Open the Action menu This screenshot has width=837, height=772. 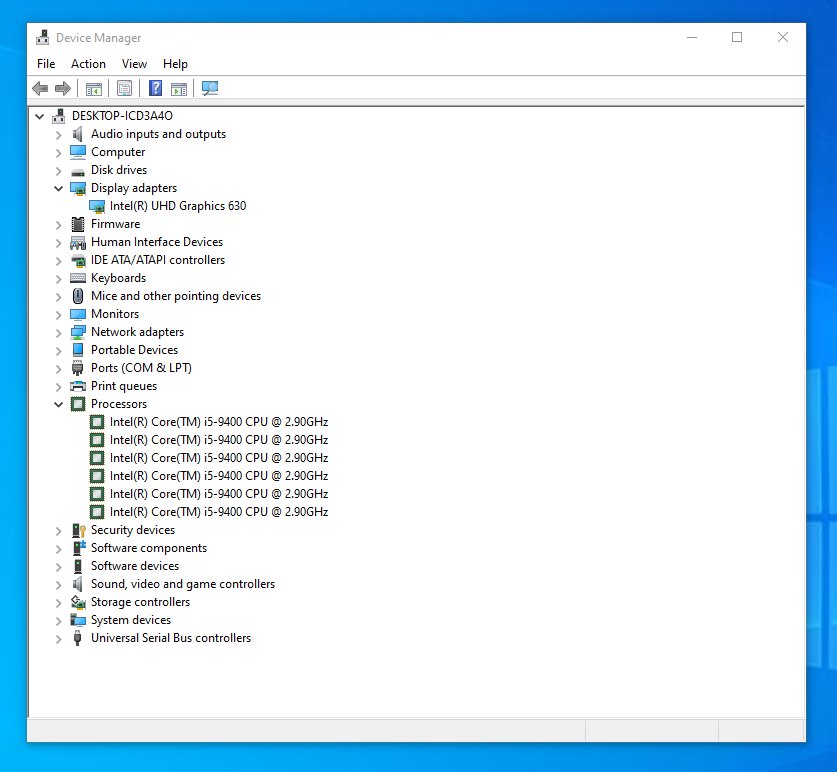point(88,64)
